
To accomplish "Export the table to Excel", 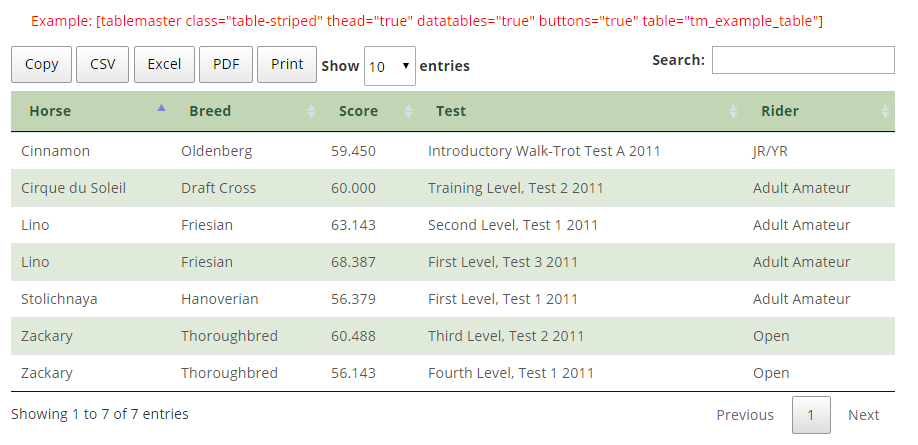I will (x=164, y=64).
